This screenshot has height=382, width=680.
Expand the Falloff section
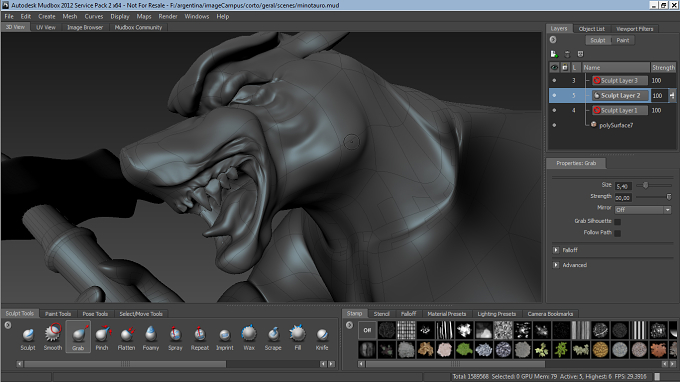(x=556, y=250)
